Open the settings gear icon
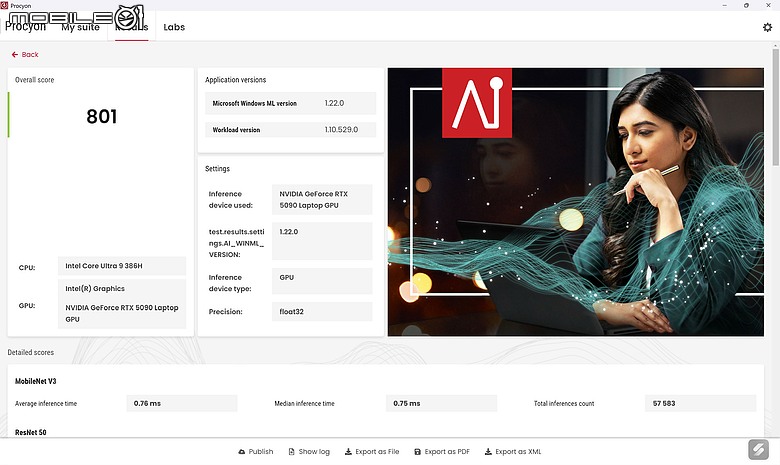 pyautogui.click(x=767, y=27)
